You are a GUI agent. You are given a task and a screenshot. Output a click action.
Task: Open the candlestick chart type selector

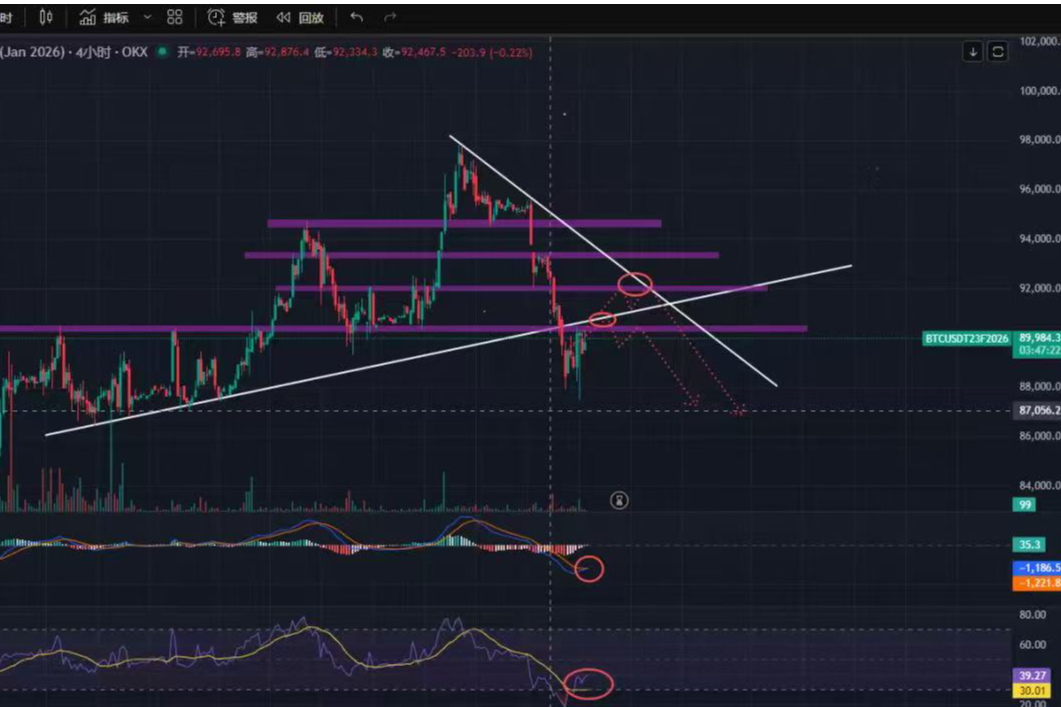pyautogui.click(x=46, y=17)
